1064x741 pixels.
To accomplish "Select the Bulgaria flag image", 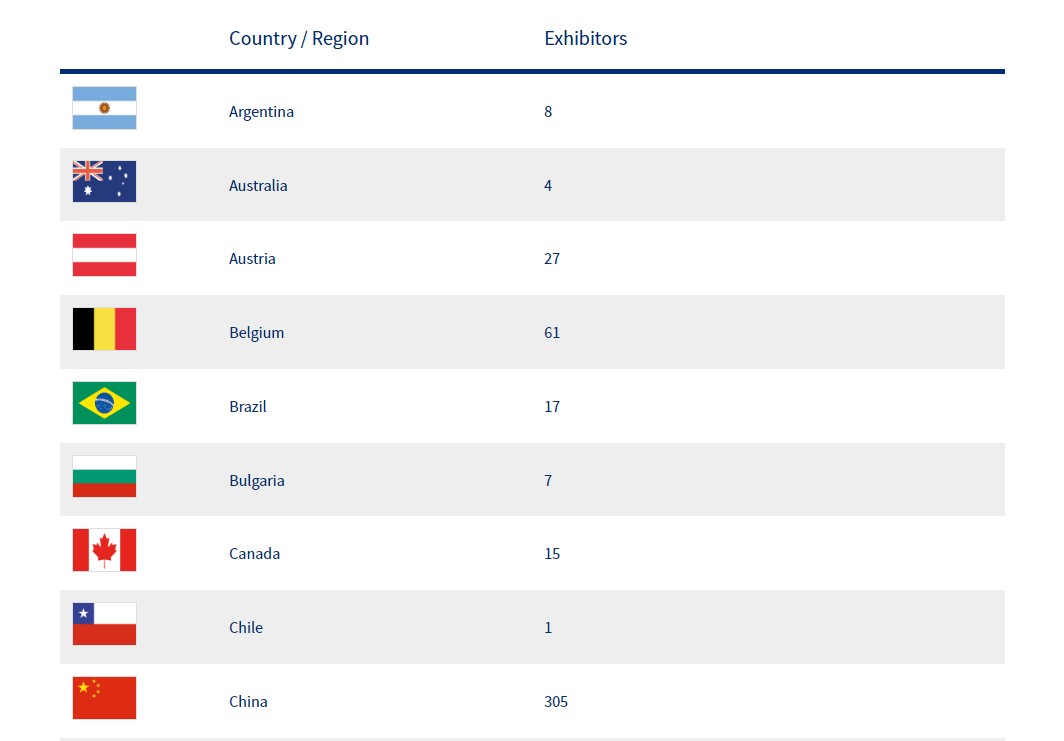I will (x=104, y=477).
